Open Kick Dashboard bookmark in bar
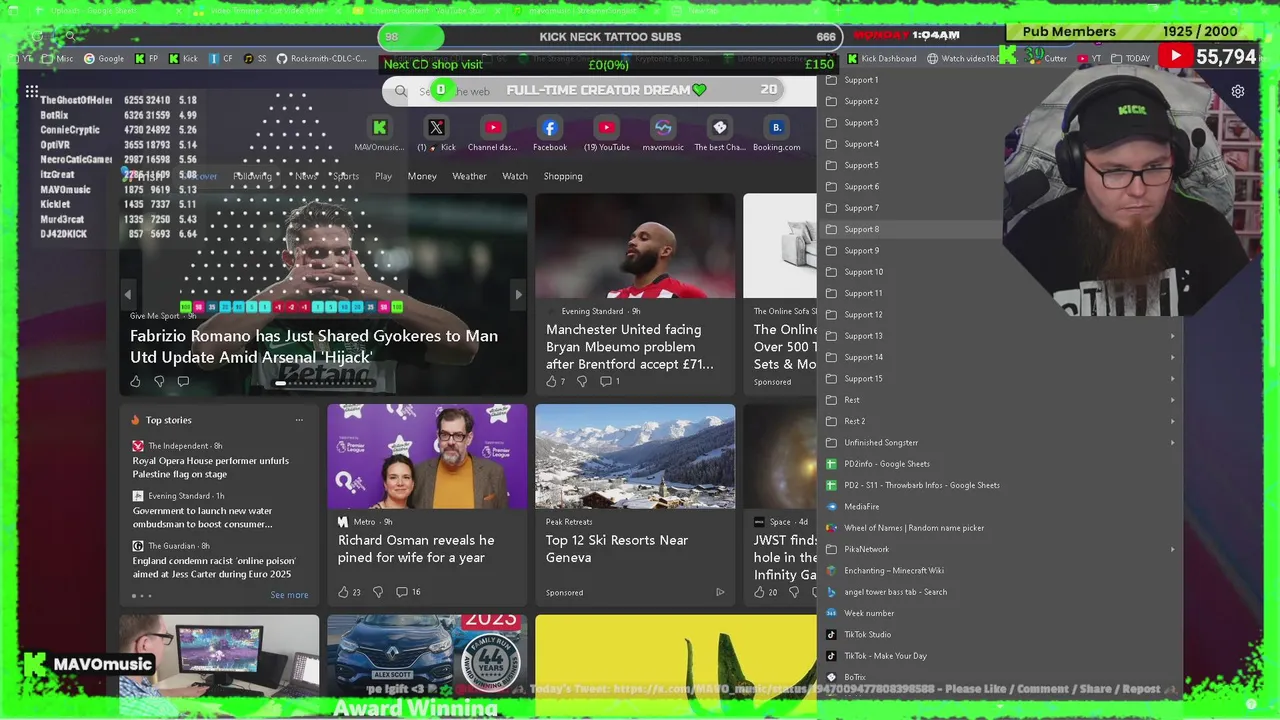 point(881,59)
